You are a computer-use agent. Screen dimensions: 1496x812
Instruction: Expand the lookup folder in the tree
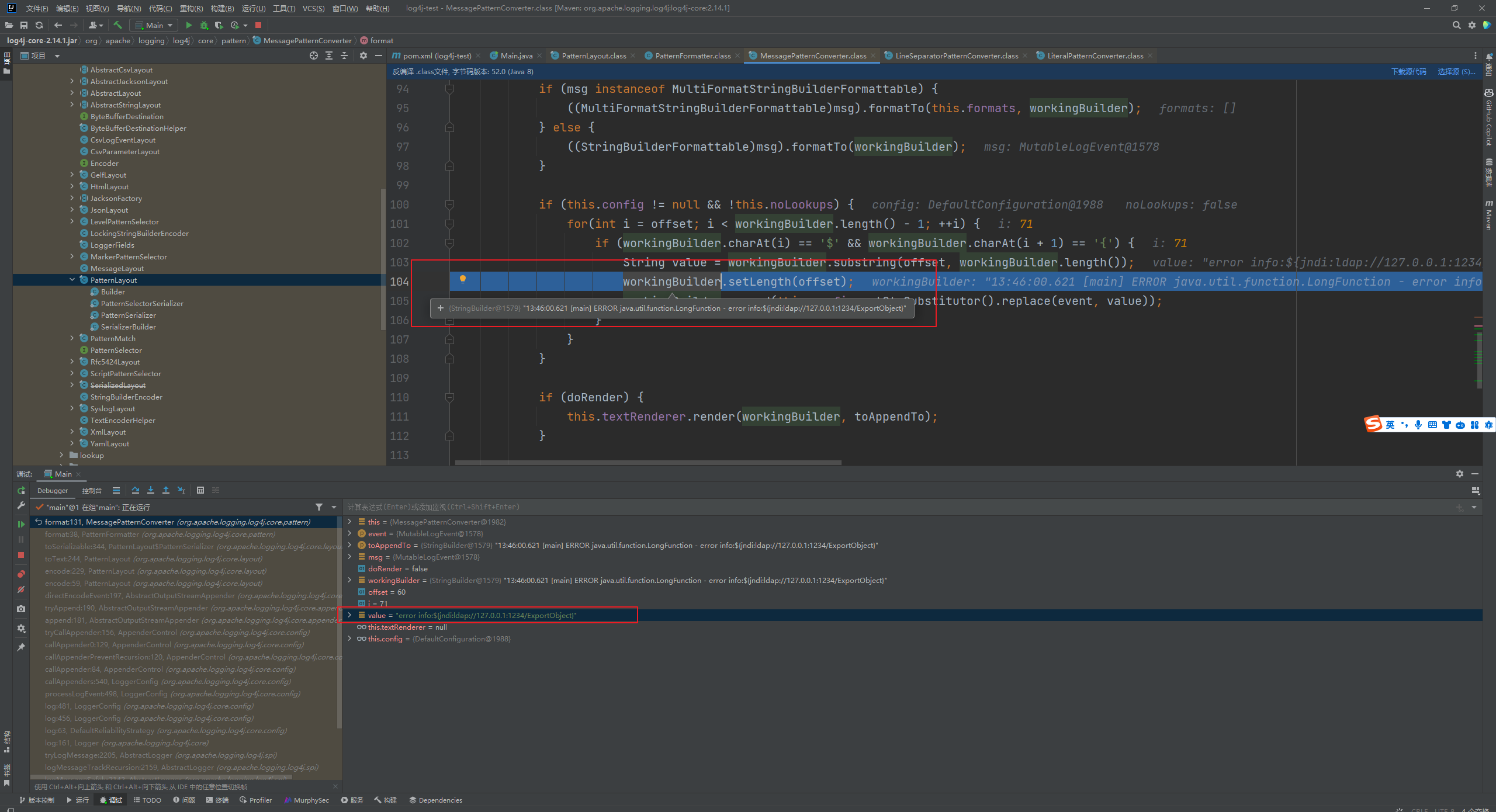pos(62,455)
